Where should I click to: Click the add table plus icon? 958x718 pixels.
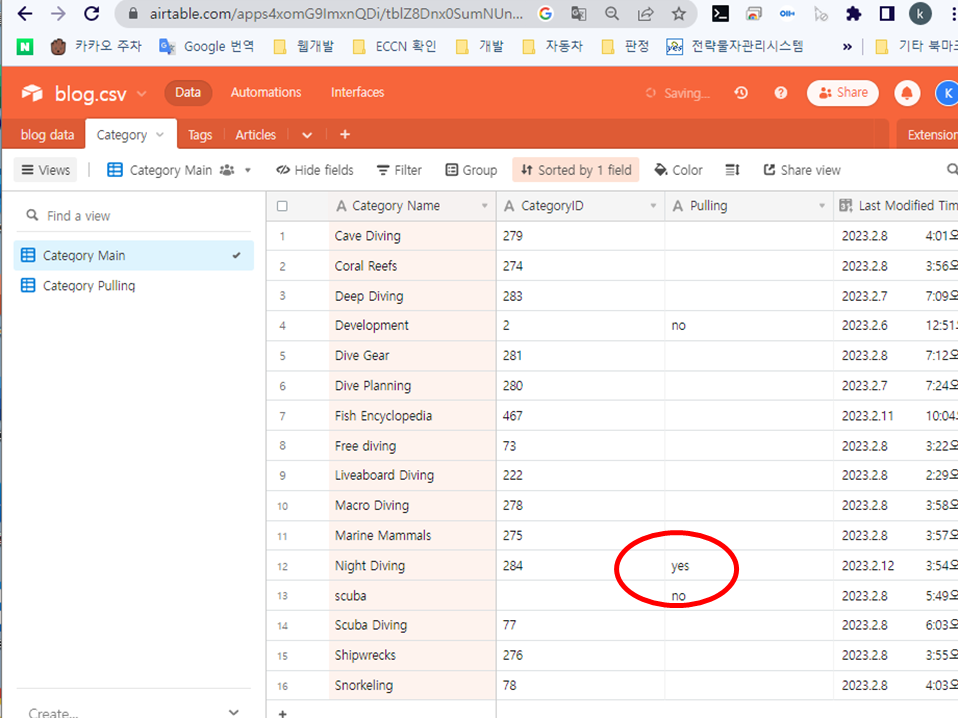(345, 135)
